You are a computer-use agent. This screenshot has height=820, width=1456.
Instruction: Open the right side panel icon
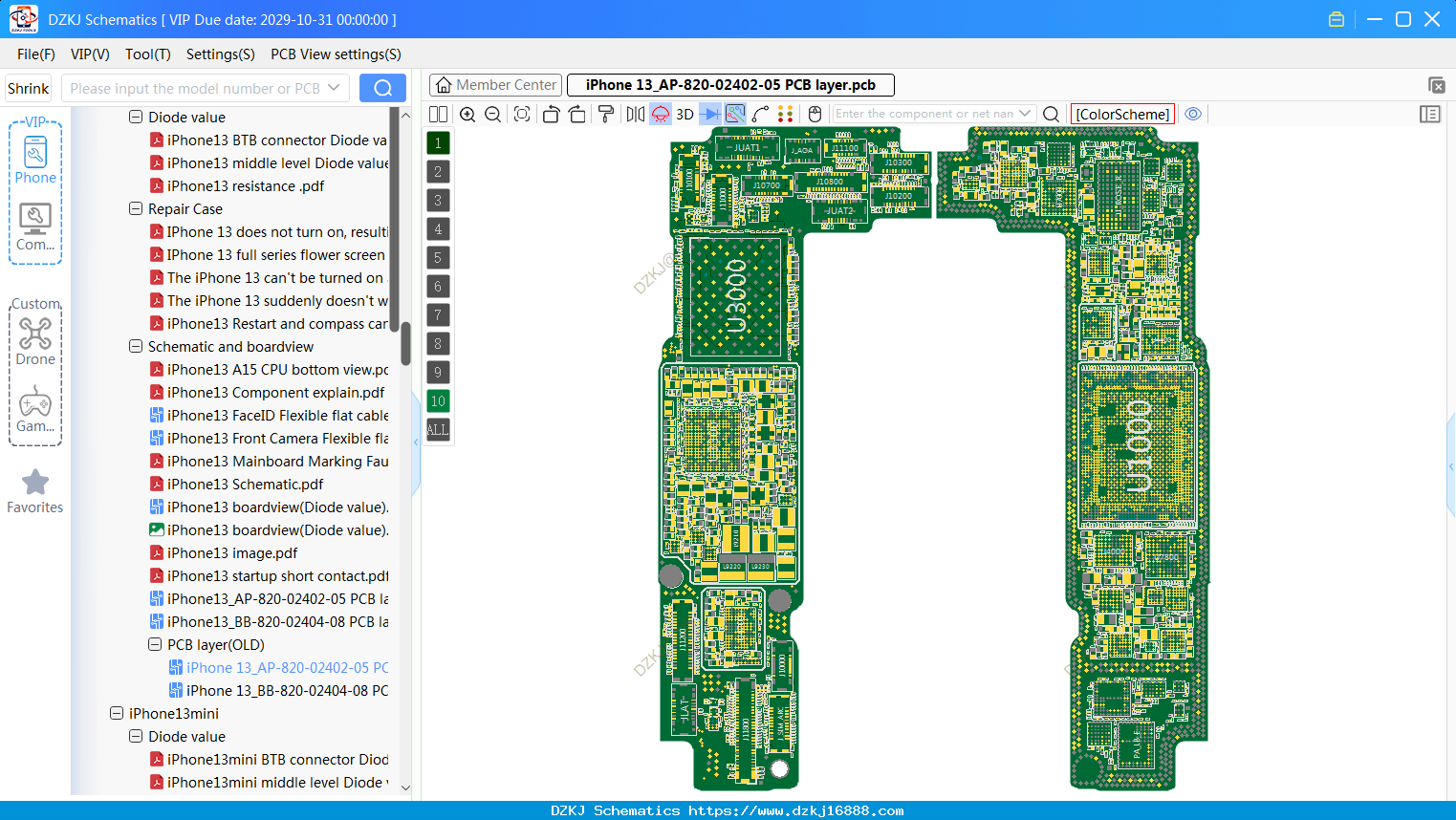(x=1430, y=114)
